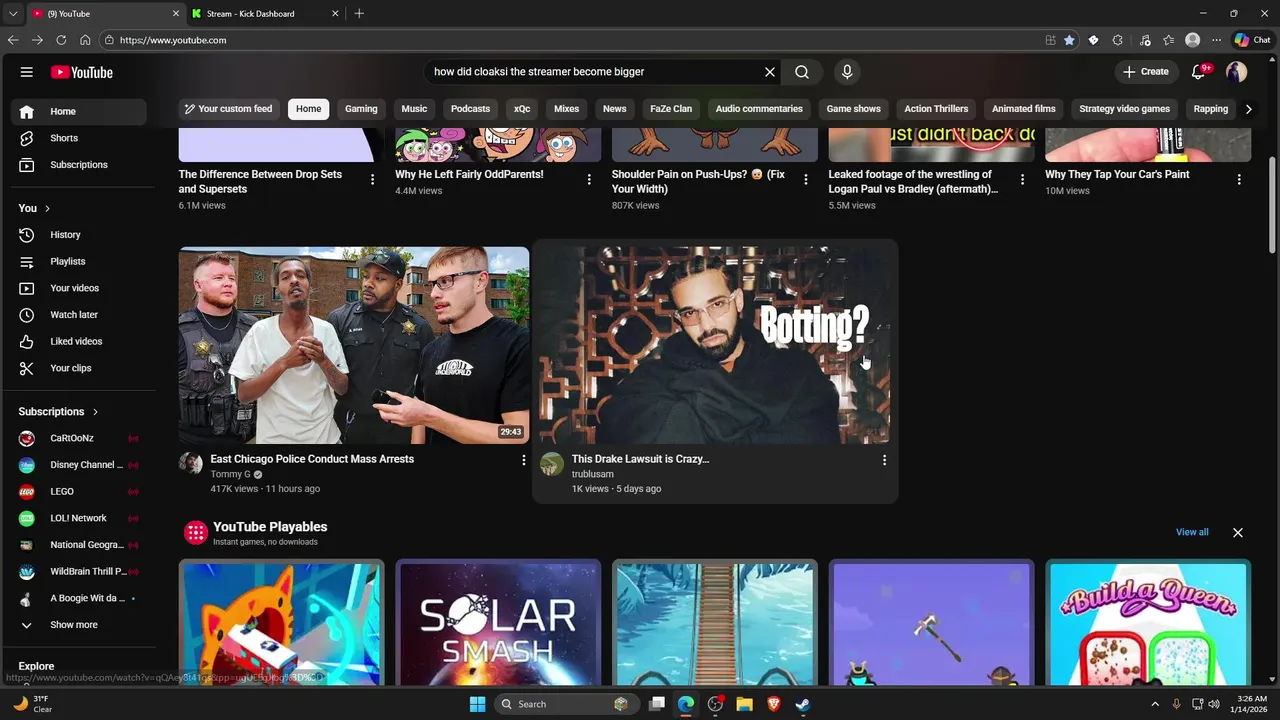The image size is (1280, 720).
Task: Click View all for Playables
Action: pos(1192,532)
